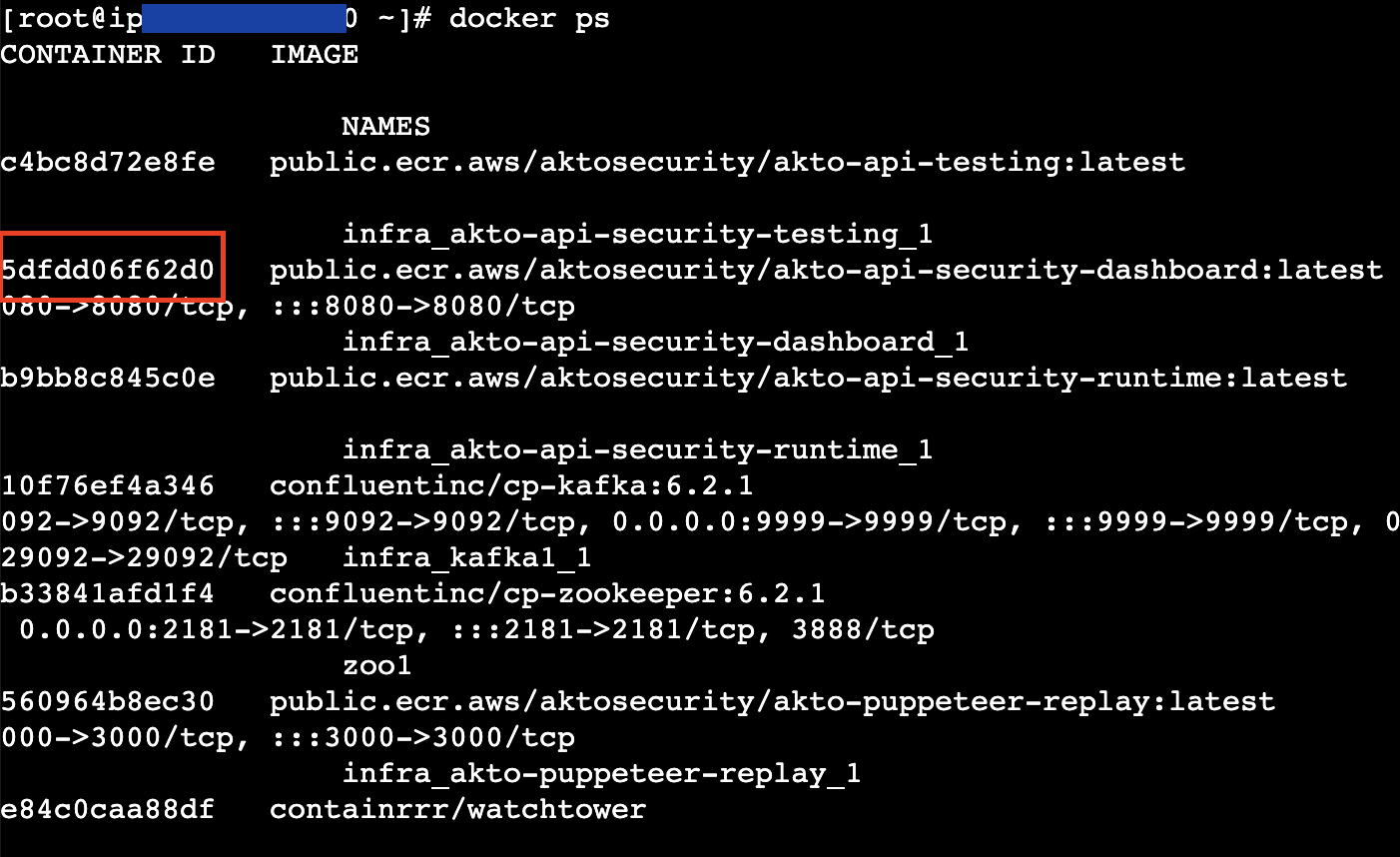Click the highlighted container ID 5dfdd06f62d0
Viewport: 1400px width, 857px height.
(110, 270)
